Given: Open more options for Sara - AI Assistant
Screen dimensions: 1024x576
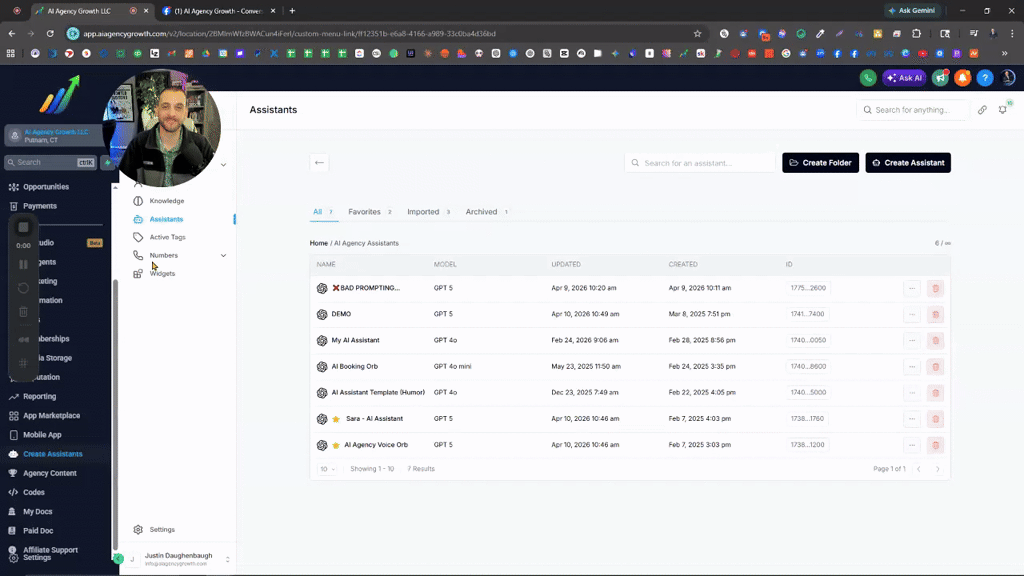Looking at the screenshot, I should pyautogui.click(x=912, y=419).
